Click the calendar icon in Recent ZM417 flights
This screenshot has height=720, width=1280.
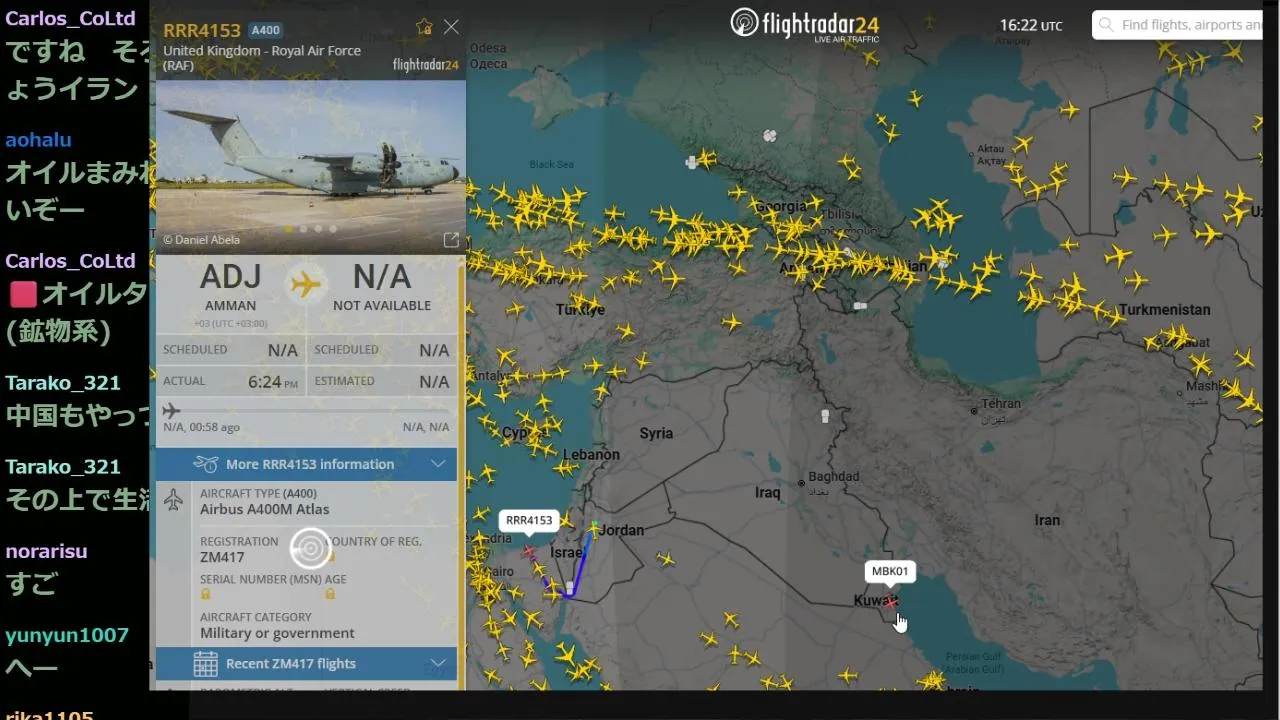click(206, 663)
